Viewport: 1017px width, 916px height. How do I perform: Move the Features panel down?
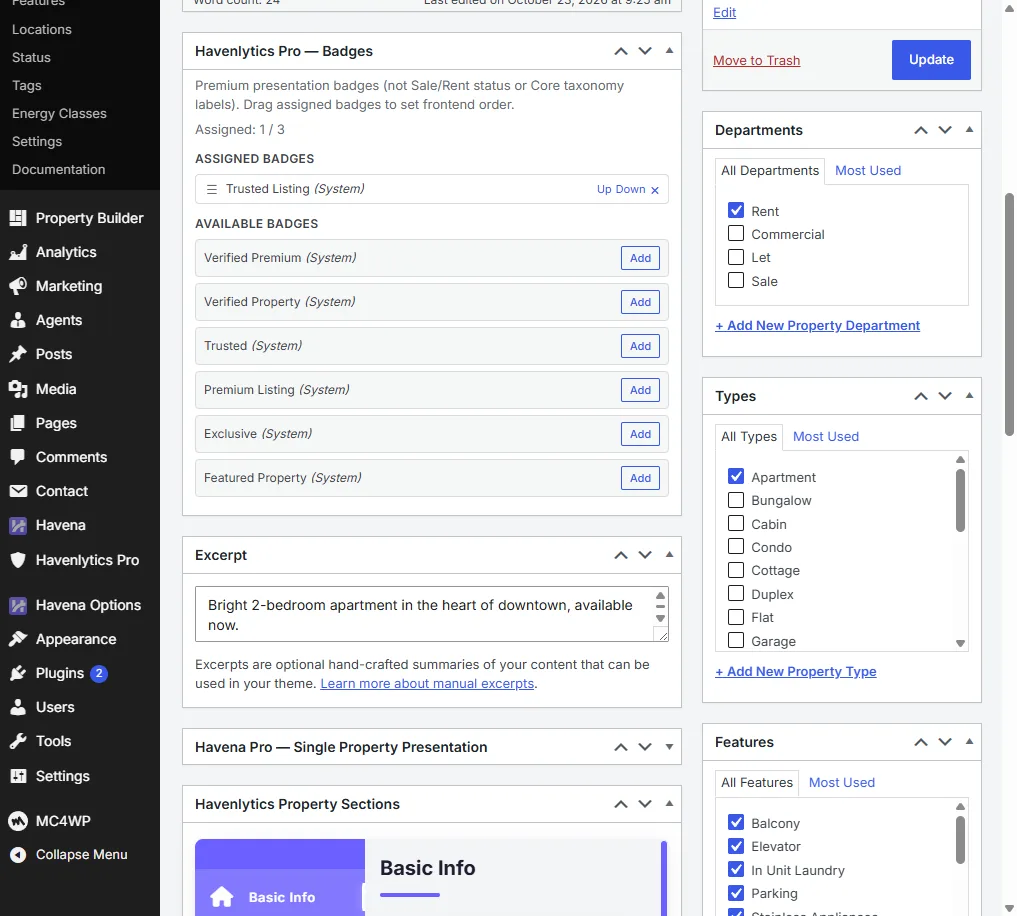pyautogui.click(x=945, y=741)
